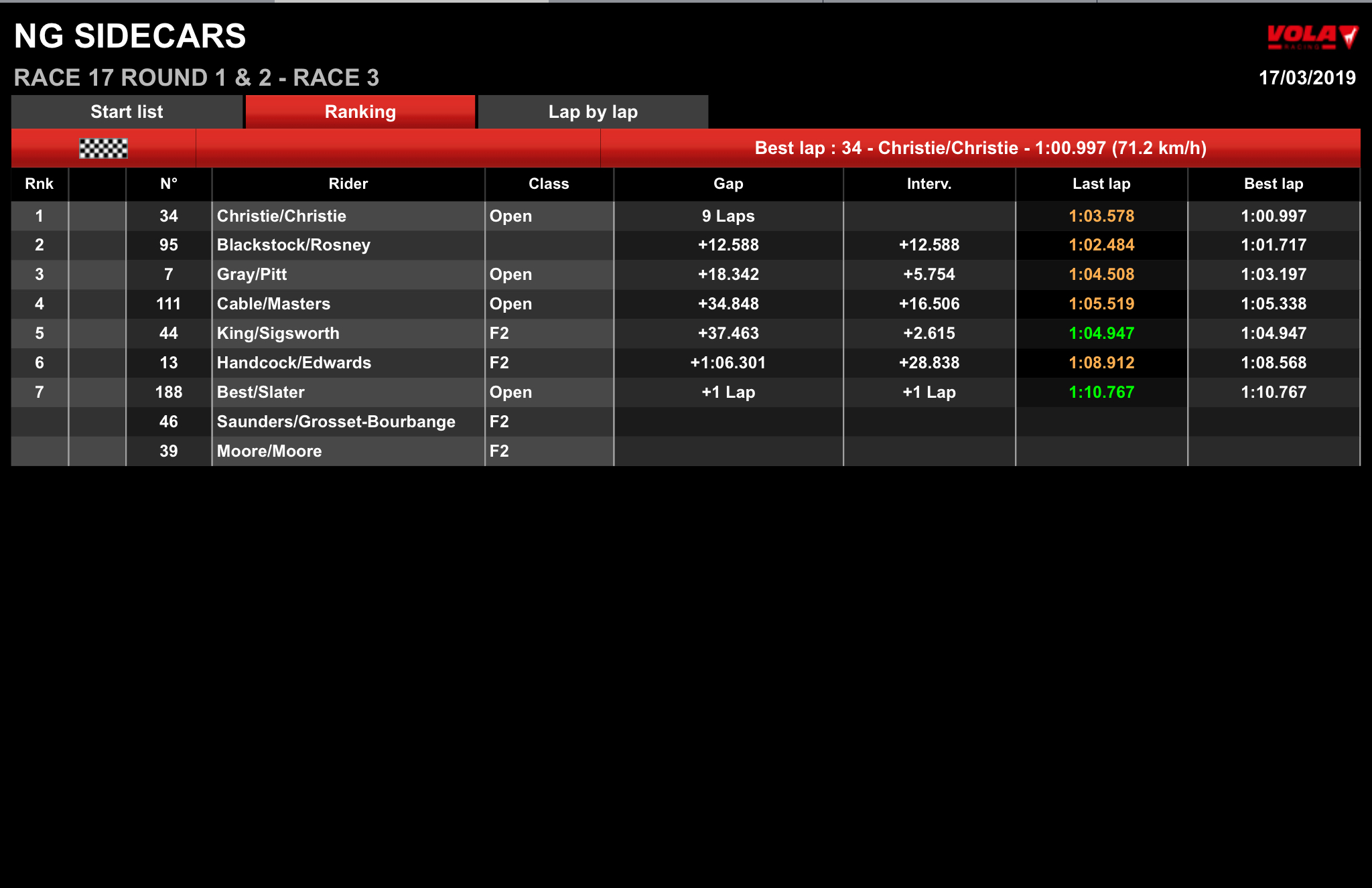This screenshot has width=1372, height=888.
Task: Click the Interv. column header
Action: pyautogui.click(x=929, y=183)
